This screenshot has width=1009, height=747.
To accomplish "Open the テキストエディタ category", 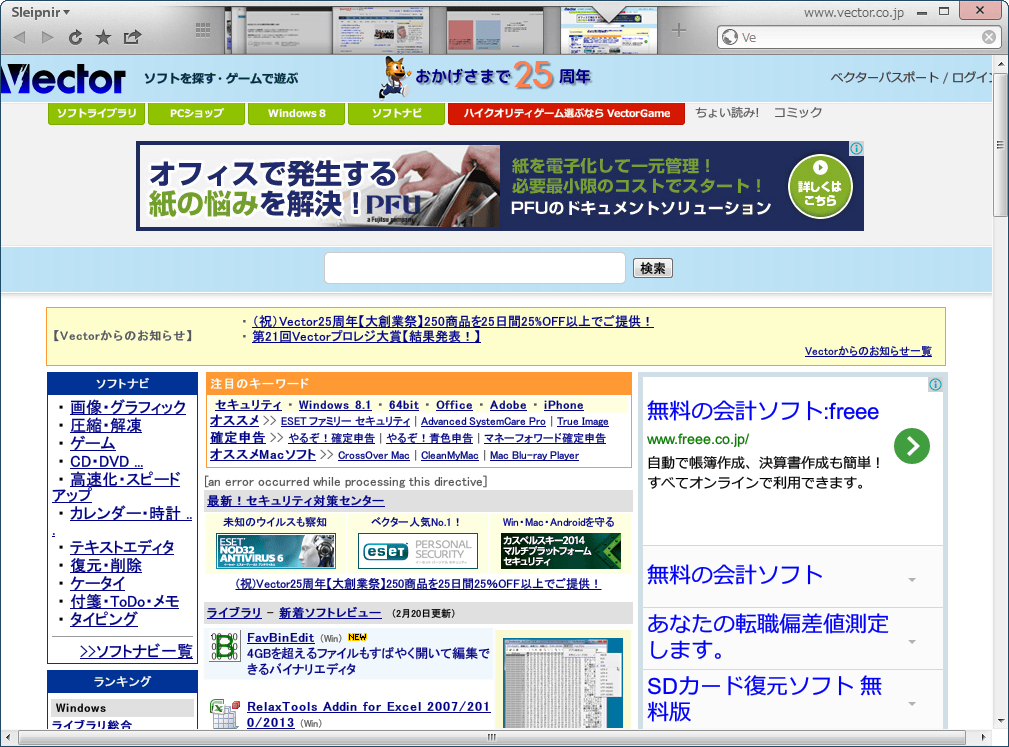I will coord(122,548).
